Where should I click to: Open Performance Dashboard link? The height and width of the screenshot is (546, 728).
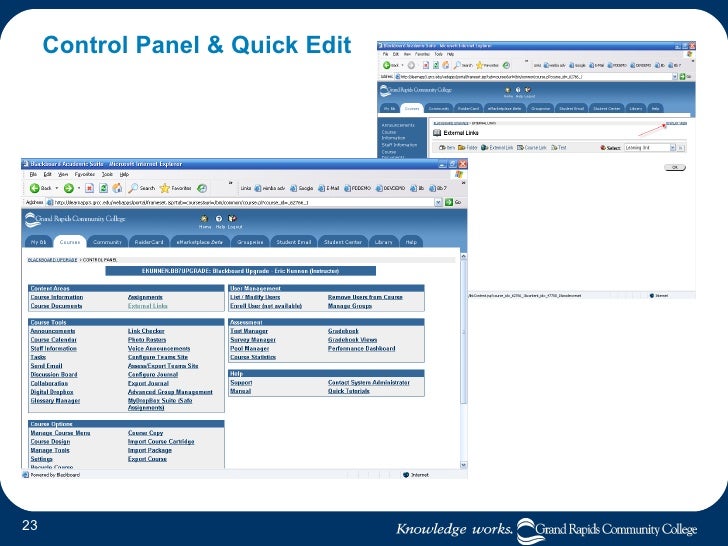[361, 349]
